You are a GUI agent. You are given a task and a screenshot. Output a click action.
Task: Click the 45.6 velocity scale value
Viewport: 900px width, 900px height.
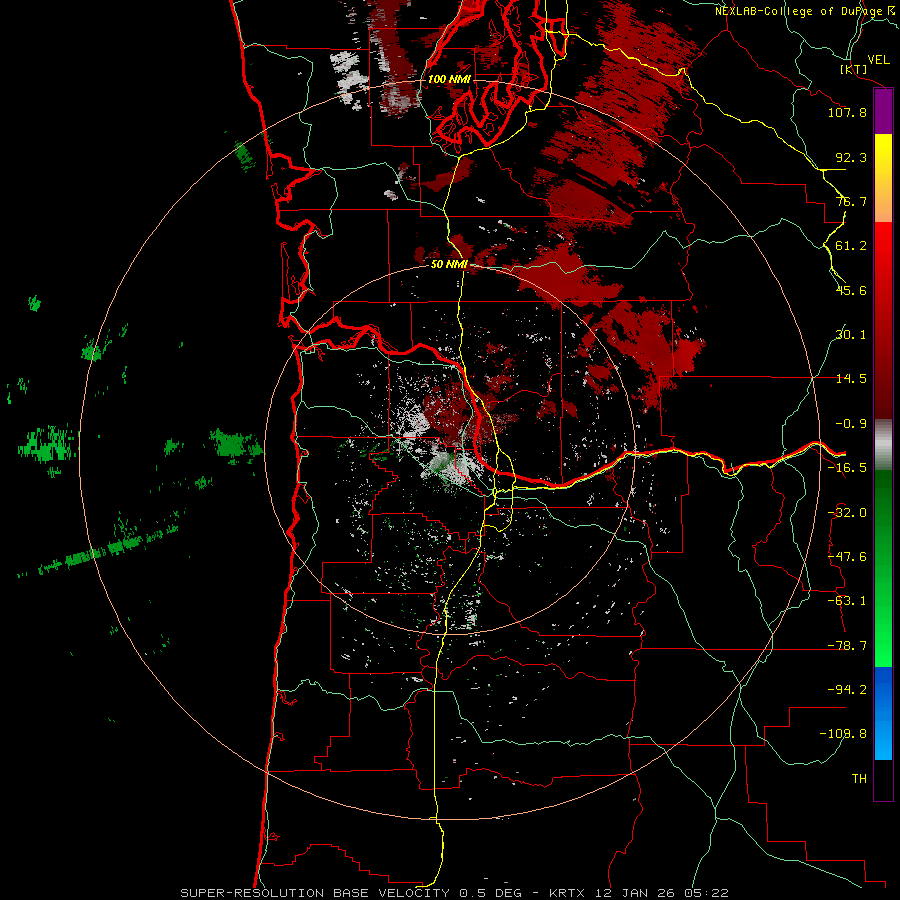click(851, 290)
